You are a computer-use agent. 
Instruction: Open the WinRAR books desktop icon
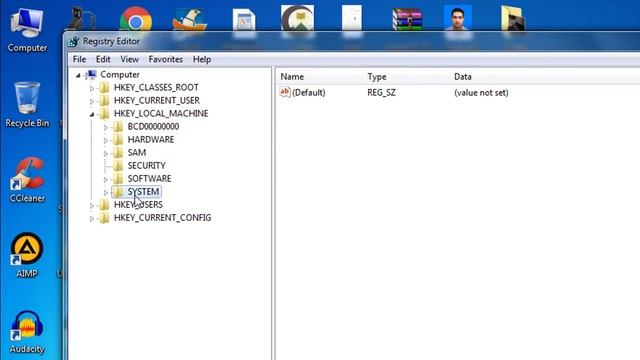pos(407,19)
